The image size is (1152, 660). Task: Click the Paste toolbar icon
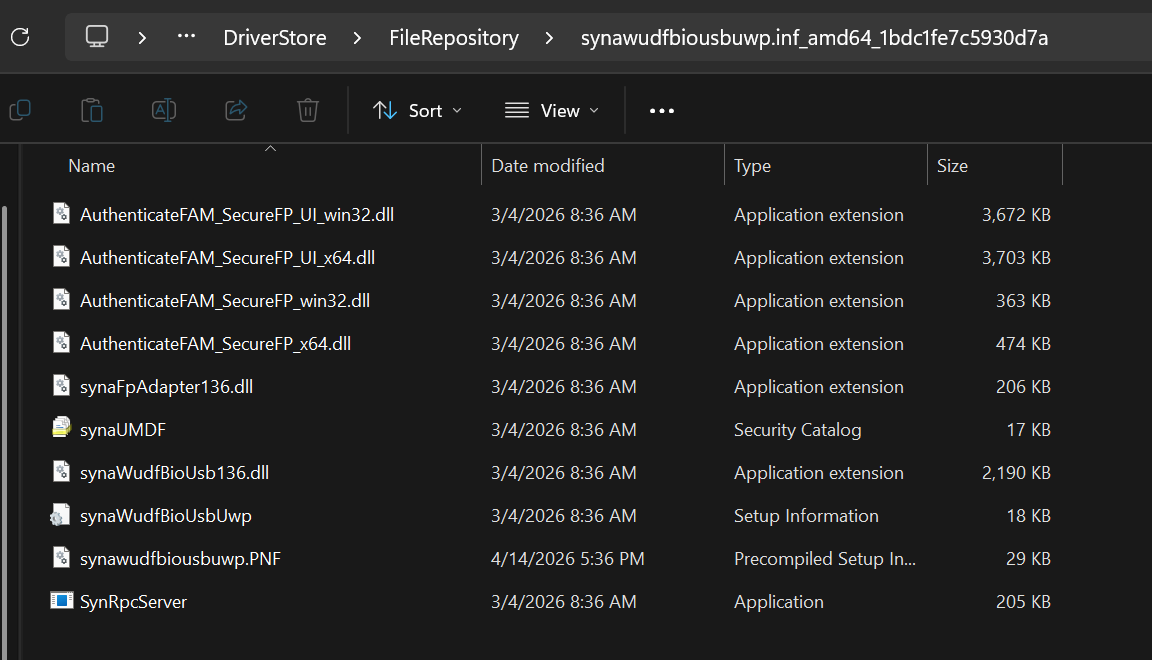point(92,110)
